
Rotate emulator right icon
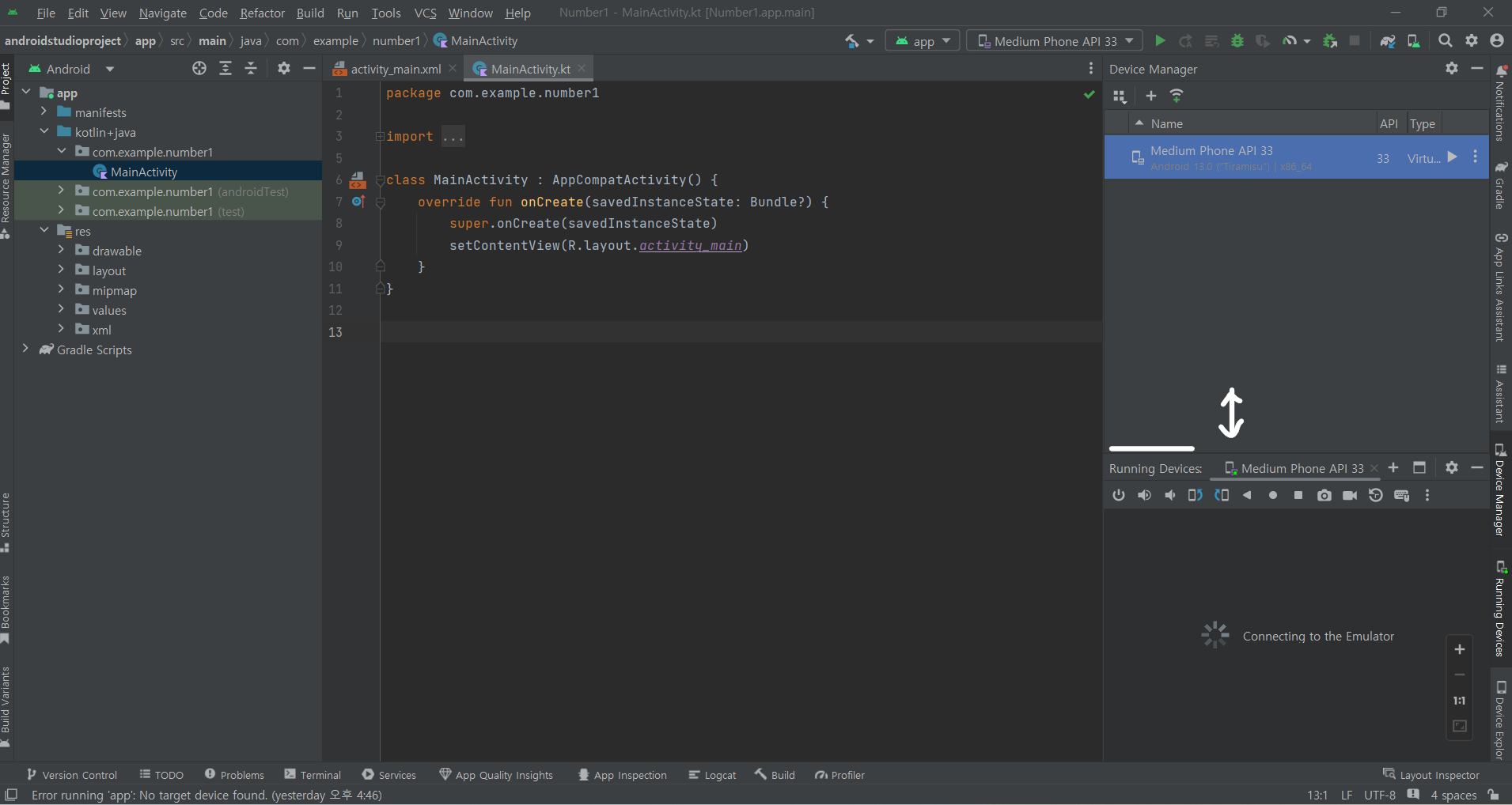pyautogui.click(x=1222, y=495)
